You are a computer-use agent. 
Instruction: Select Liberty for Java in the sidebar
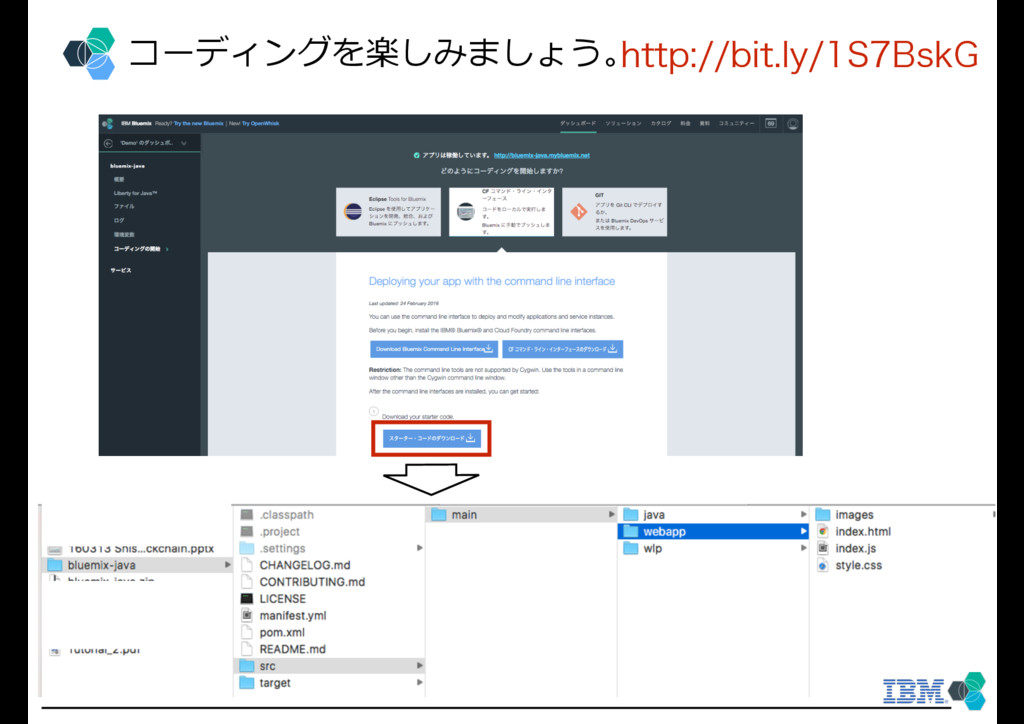point(136,193)
